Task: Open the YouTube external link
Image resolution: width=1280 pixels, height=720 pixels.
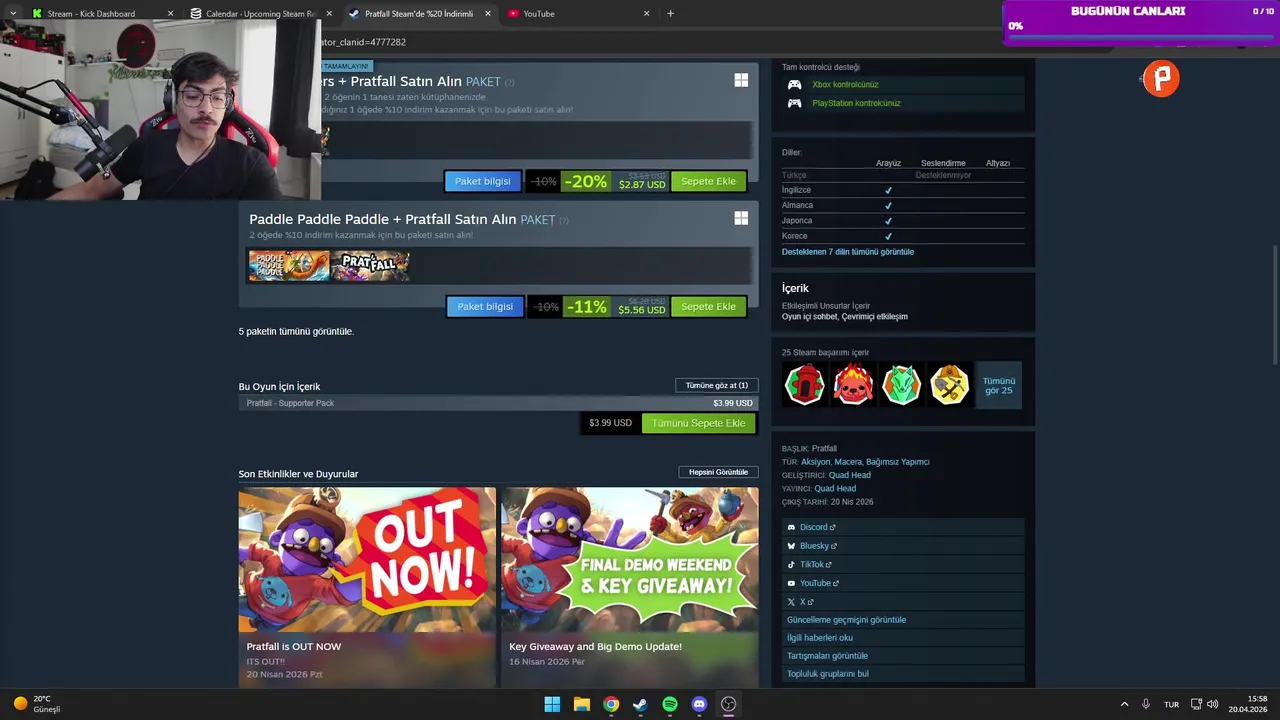Action: 903,583
